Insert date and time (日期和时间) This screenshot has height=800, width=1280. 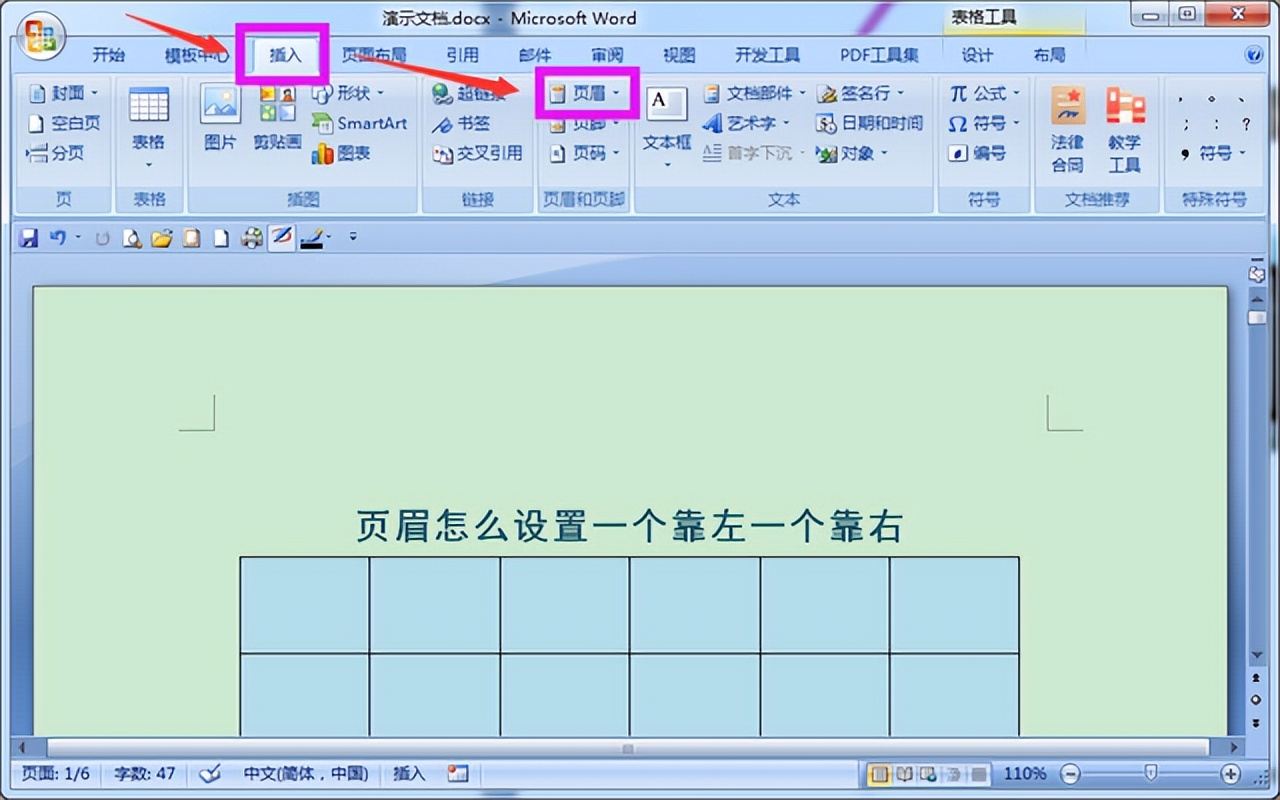click(869, 123)
